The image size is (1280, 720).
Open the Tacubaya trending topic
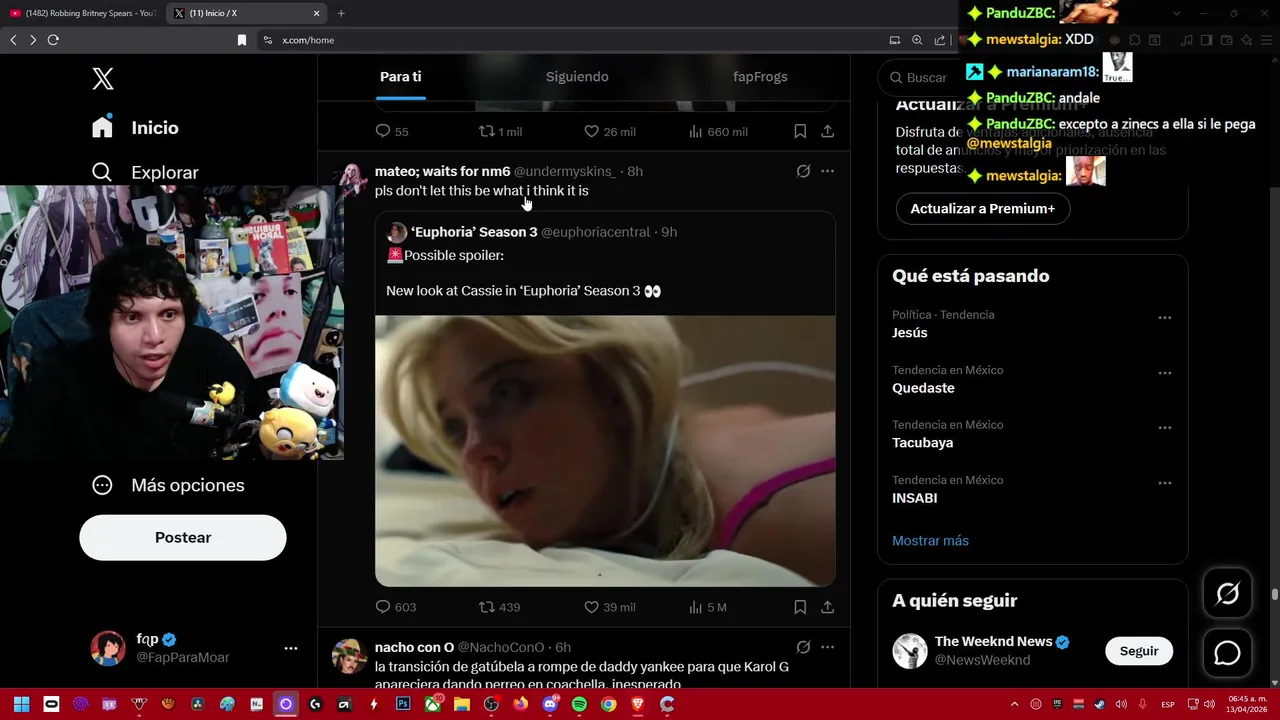pyautogui.click(x=922, y=443)
